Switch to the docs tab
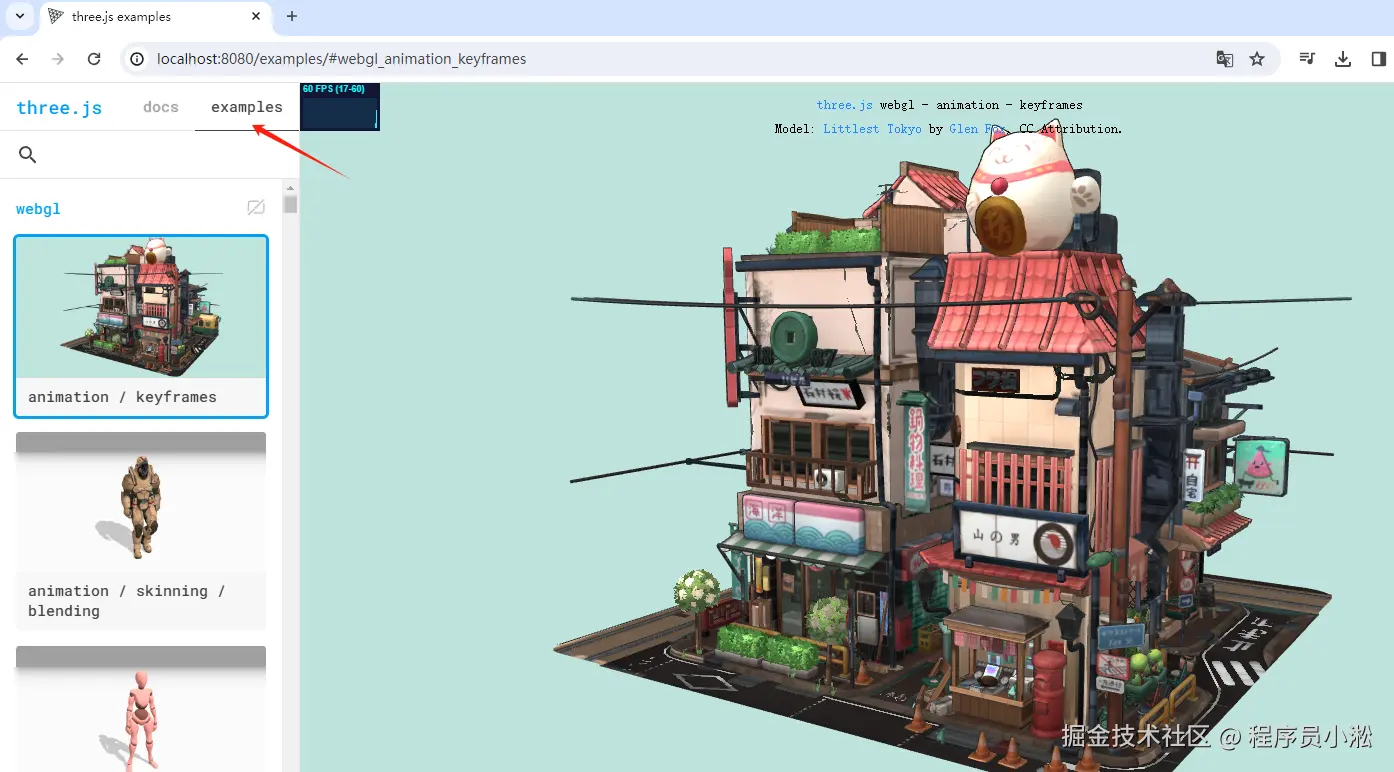The height and width of the screenshot is (772, 1394). pos(161,107)
